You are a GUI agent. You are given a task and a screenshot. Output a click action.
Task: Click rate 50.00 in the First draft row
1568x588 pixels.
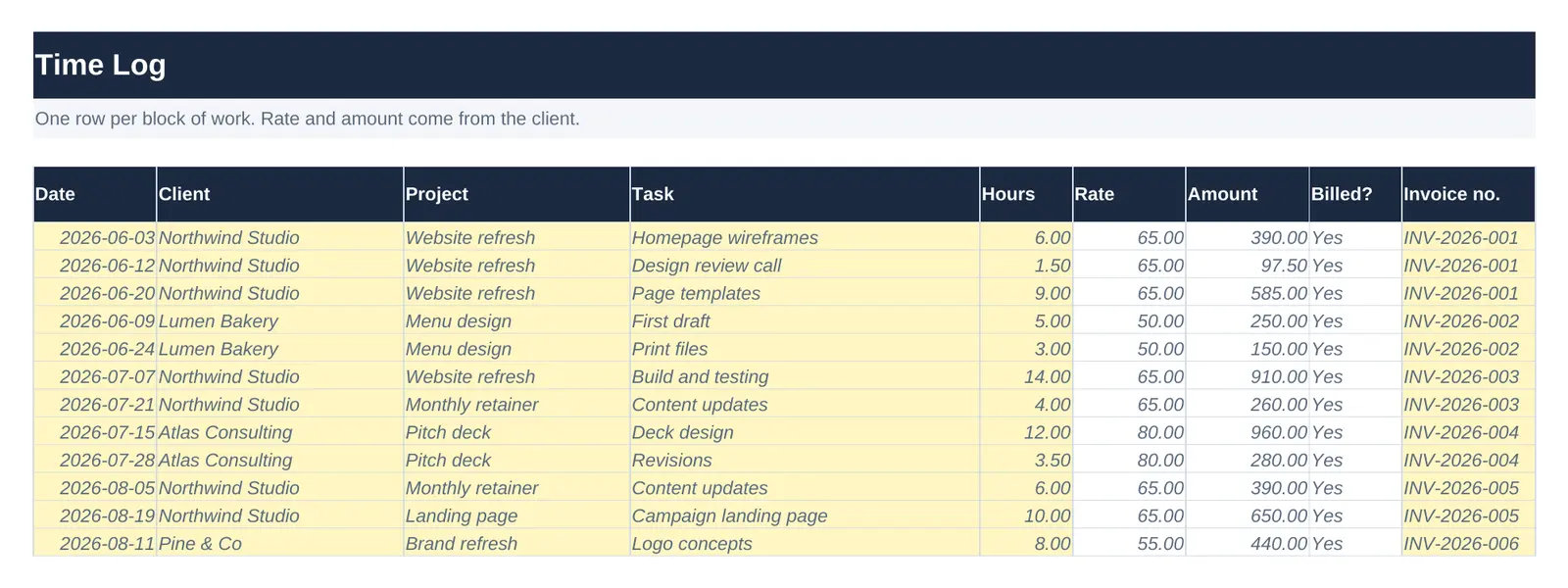[1129, 320]
